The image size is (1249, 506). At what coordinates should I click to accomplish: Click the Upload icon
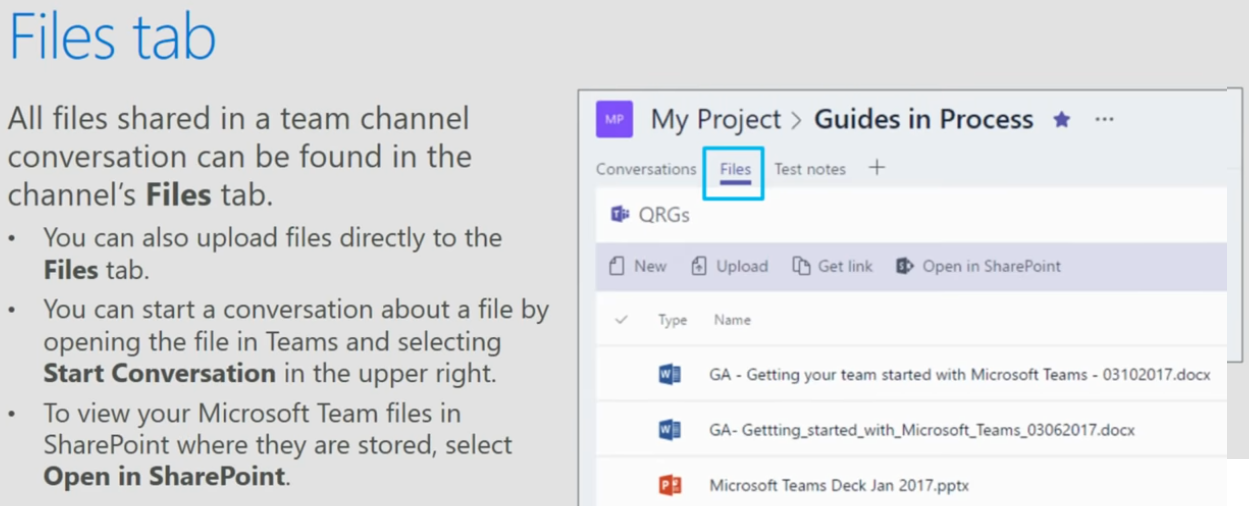(x=699, y=266)
